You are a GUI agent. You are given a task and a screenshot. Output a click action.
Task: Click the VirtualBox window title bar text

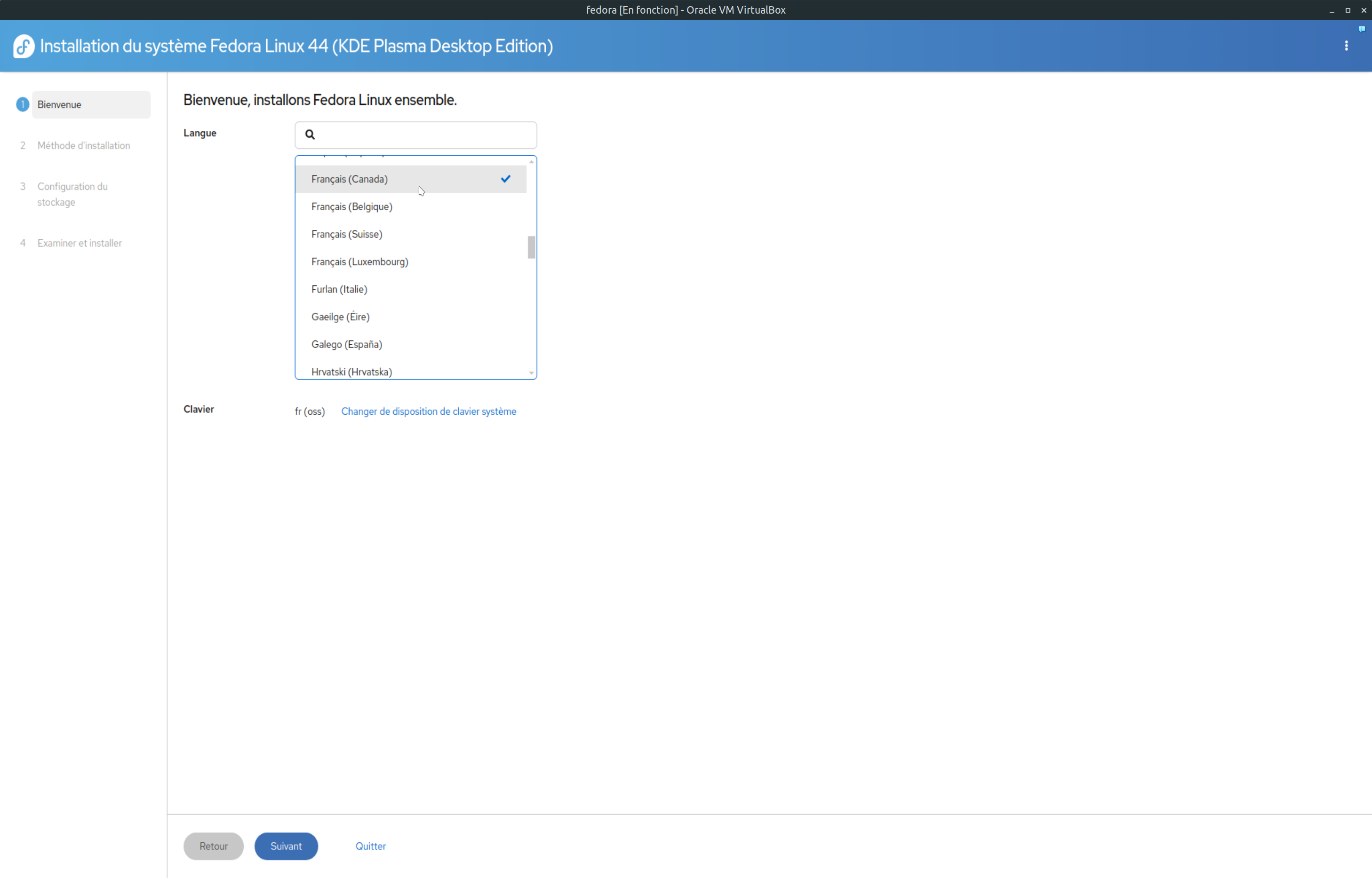[x=686, y=10]
